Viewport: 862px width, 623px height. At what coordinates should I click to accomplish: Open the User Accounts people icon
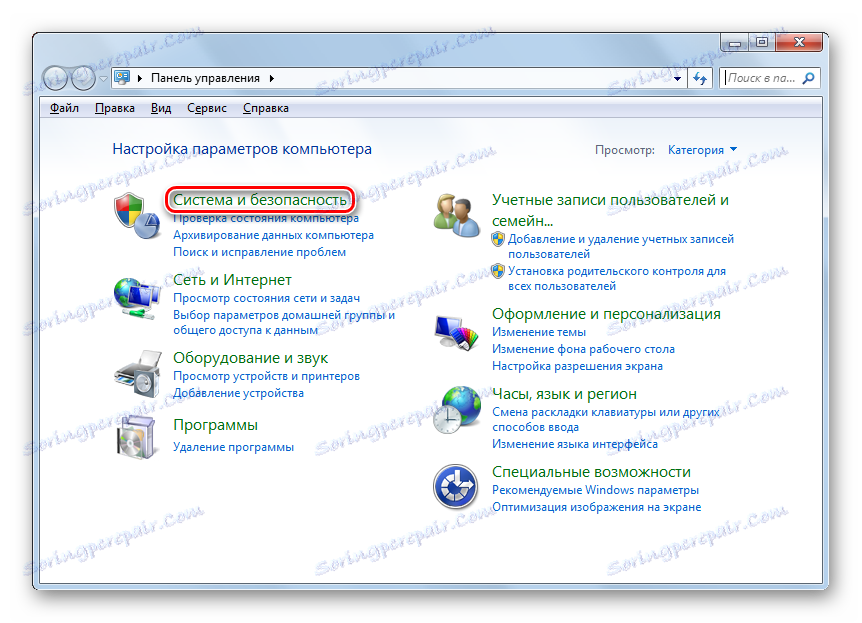(456, 215)
